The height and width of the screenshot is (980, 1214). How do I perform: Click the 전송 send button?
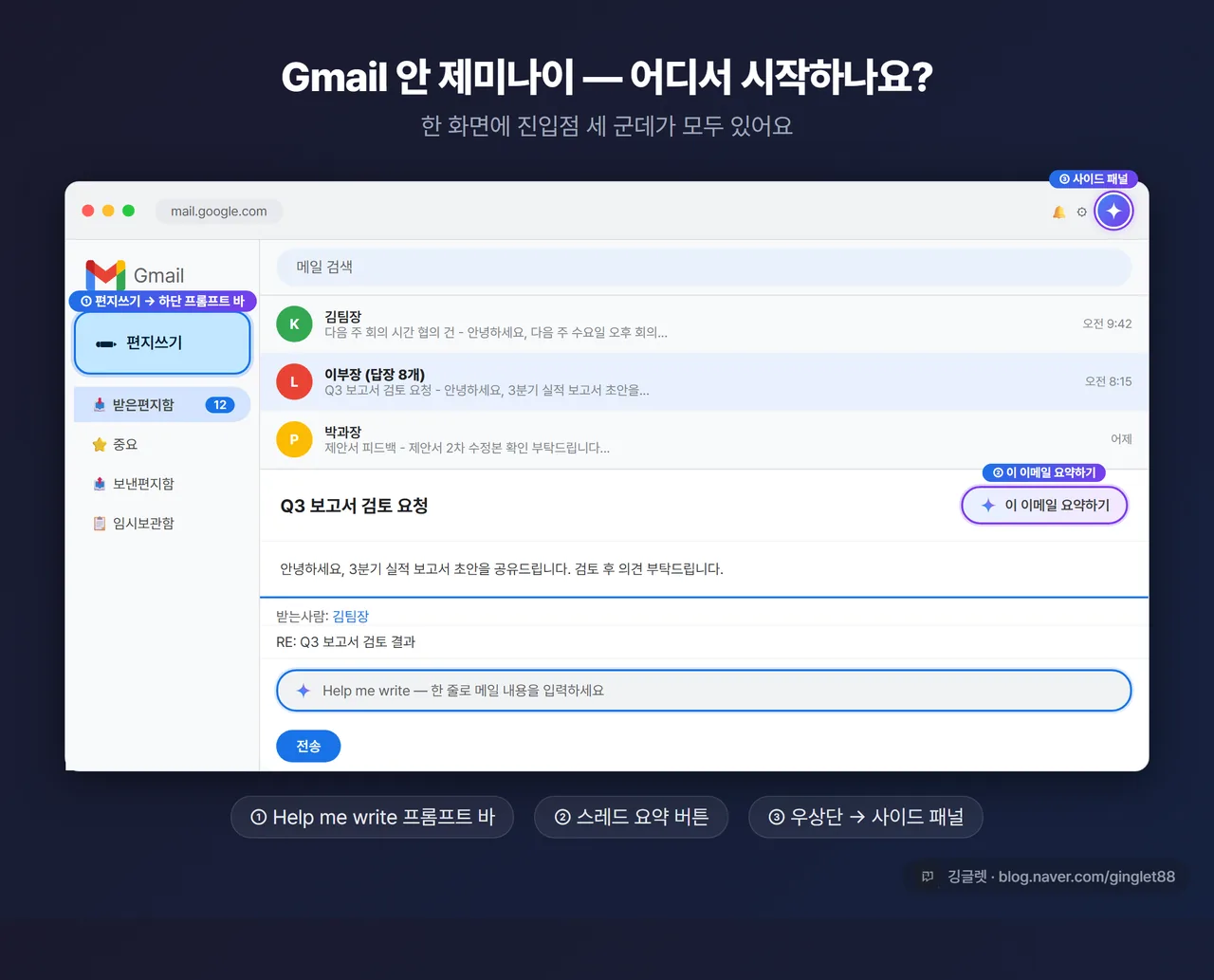coord(308,746)
